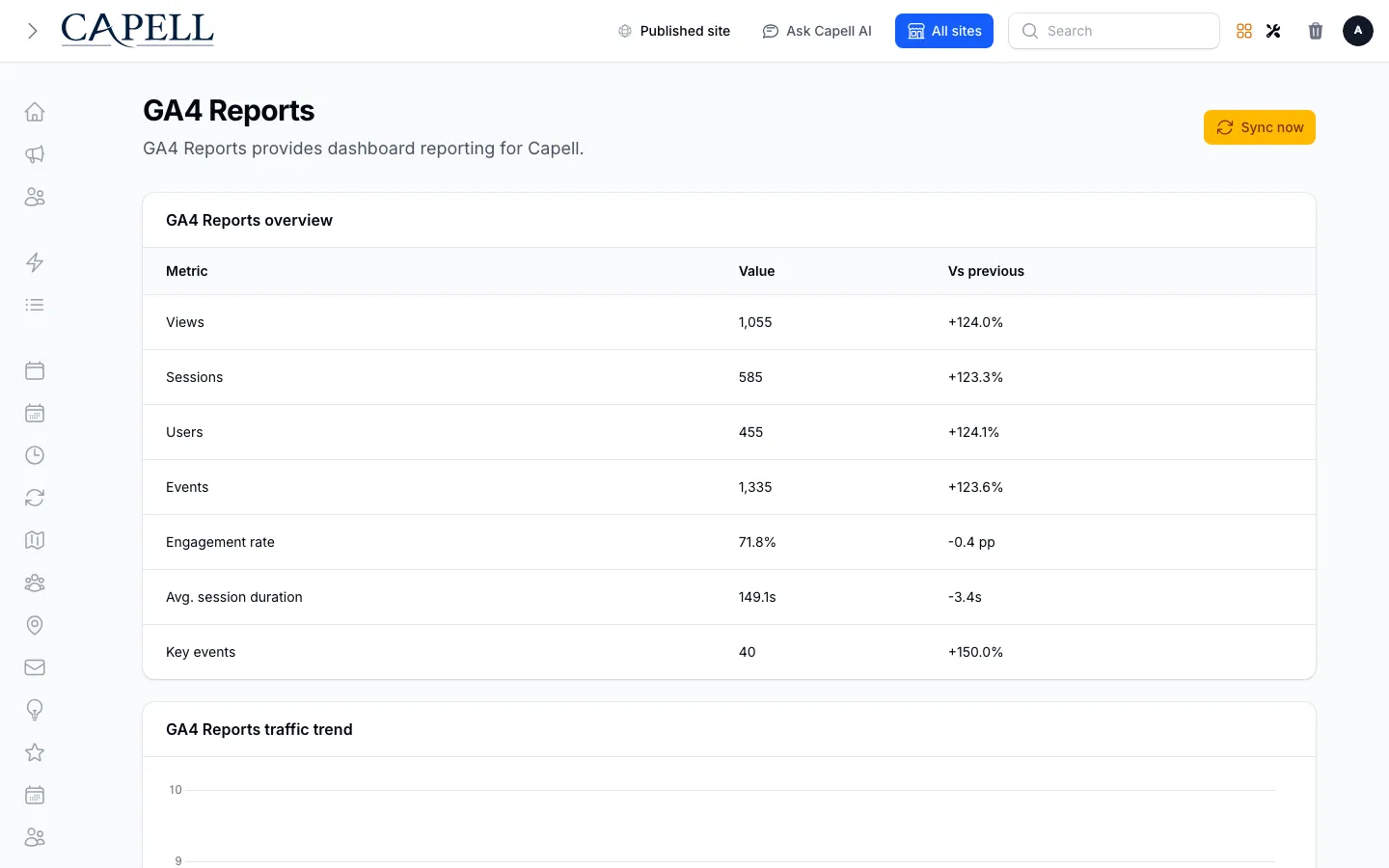Screen dimensions: 1389x868
Task: Click the calendar icon below the star
Action: (35, 795)
